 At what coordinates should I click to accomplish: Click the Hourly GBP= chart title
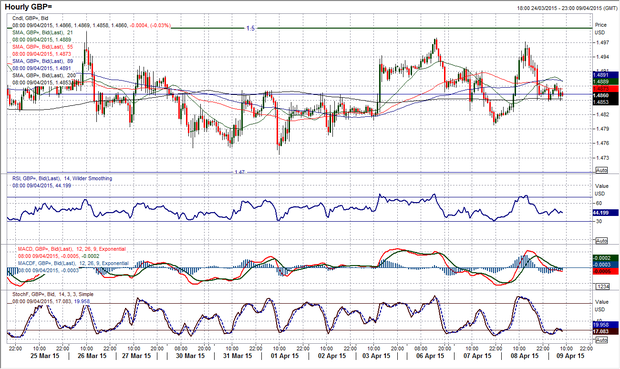(x=28, y=7)
